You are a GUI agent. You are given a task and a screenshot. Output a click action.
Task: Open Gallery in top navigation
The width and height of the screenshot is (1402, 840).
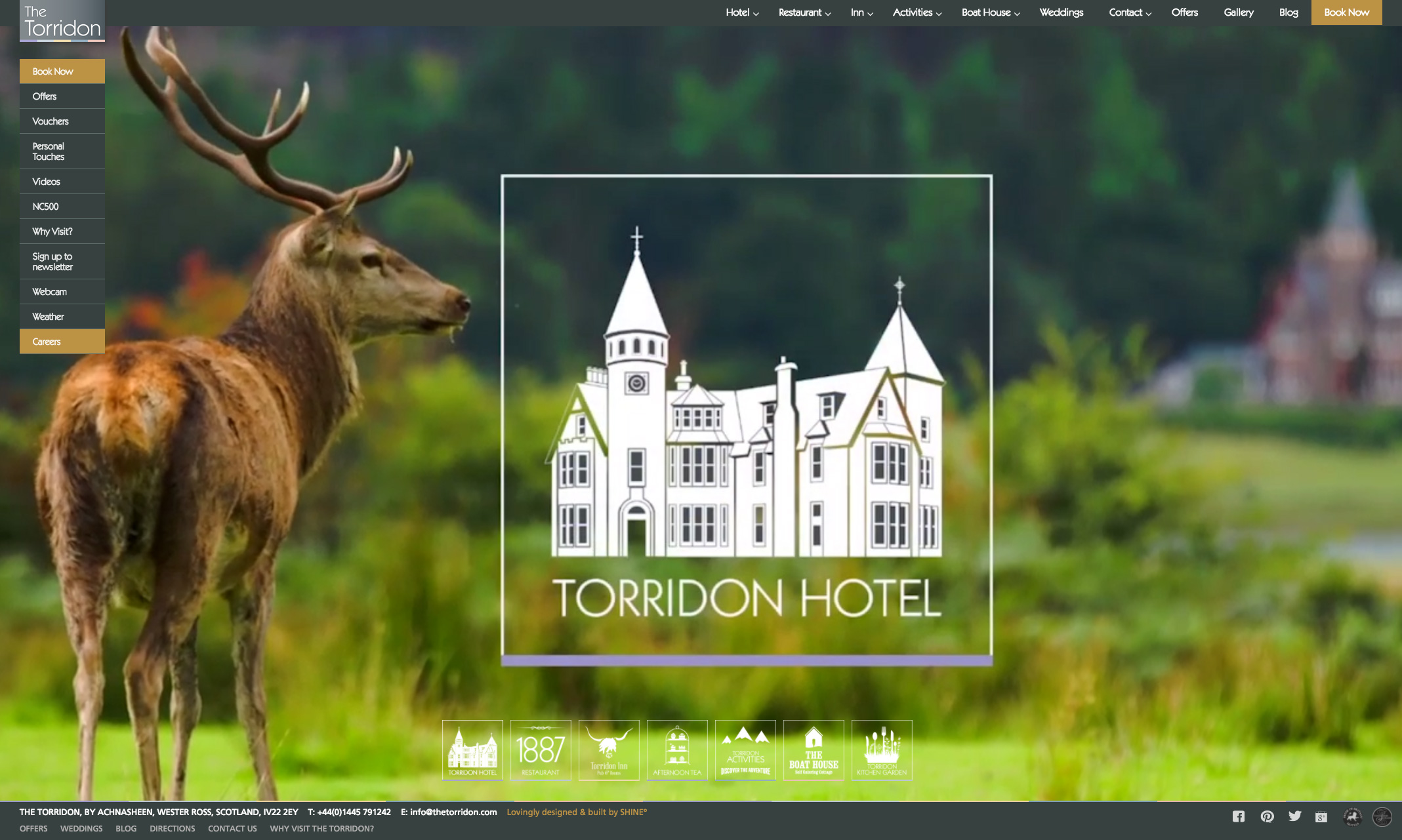[1238, 12]
